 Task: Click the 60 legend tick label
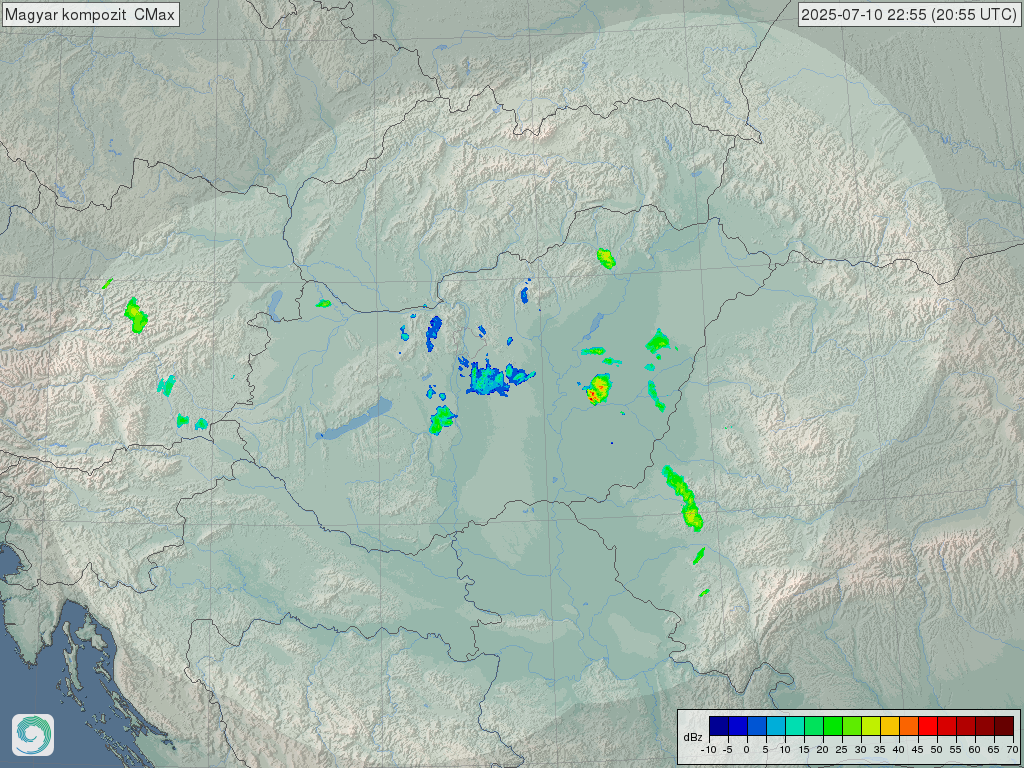point(975,750)
